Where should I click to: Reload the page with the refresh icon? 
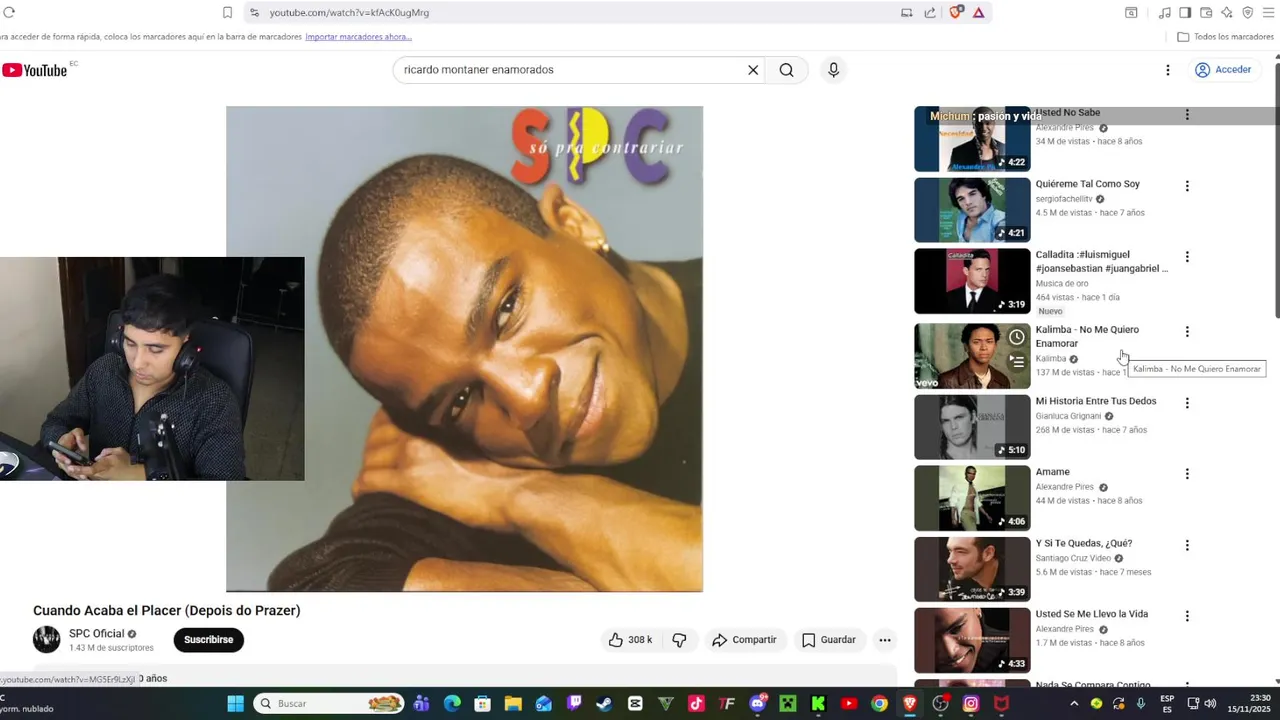(9, 12)
